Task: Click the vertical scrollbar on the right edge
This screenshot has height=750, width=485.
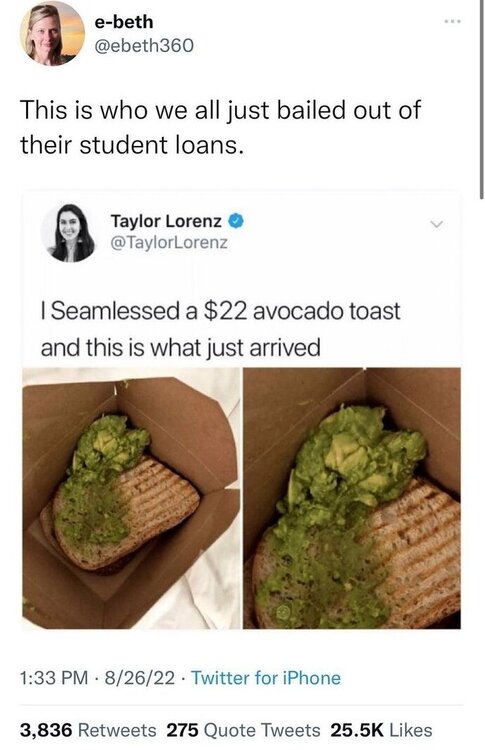Action: coord(481,99)
